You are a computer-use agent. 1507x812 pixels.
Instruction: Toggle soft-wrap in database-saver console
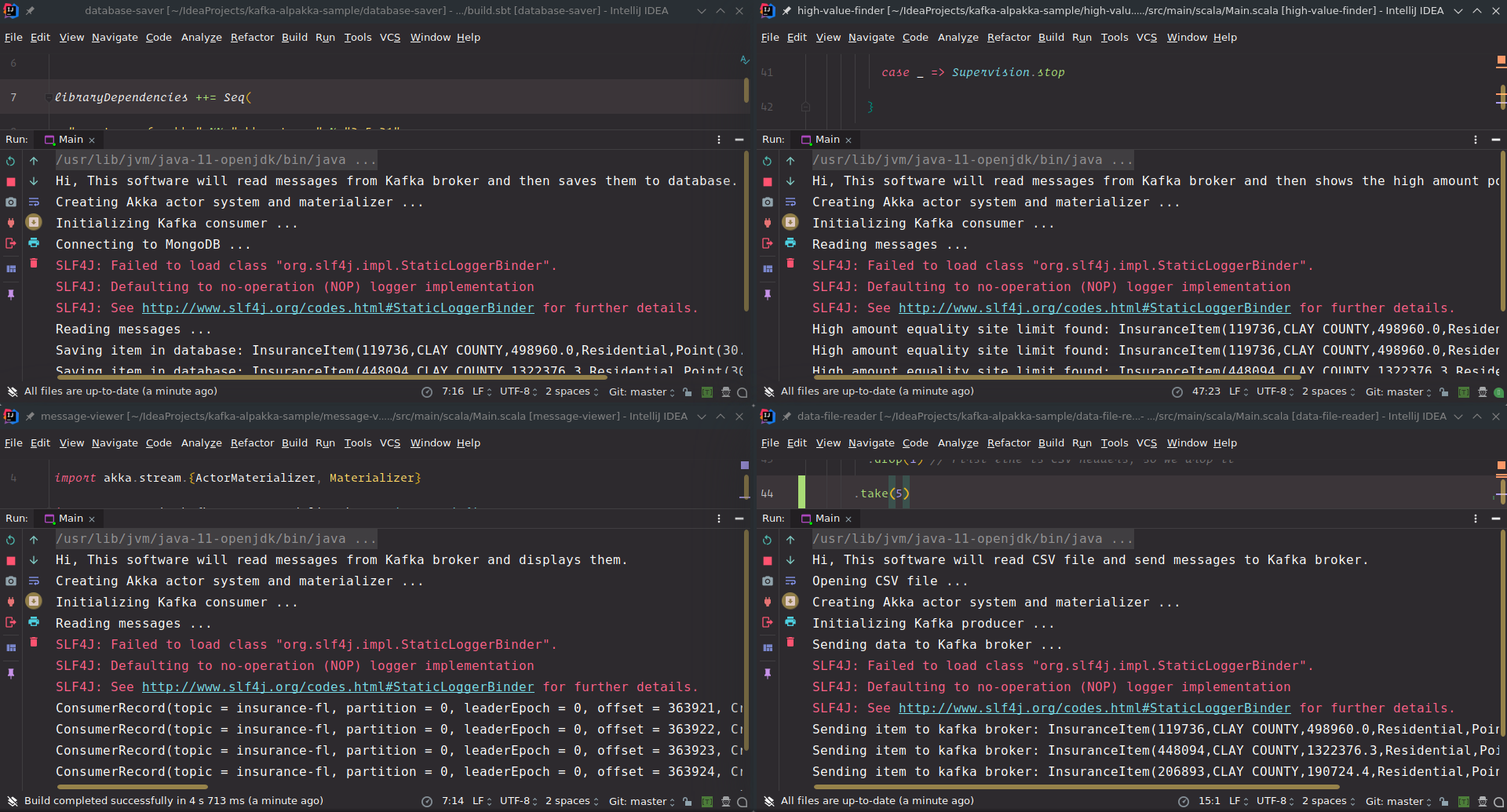pyautogui.click(x=34, y=202)
